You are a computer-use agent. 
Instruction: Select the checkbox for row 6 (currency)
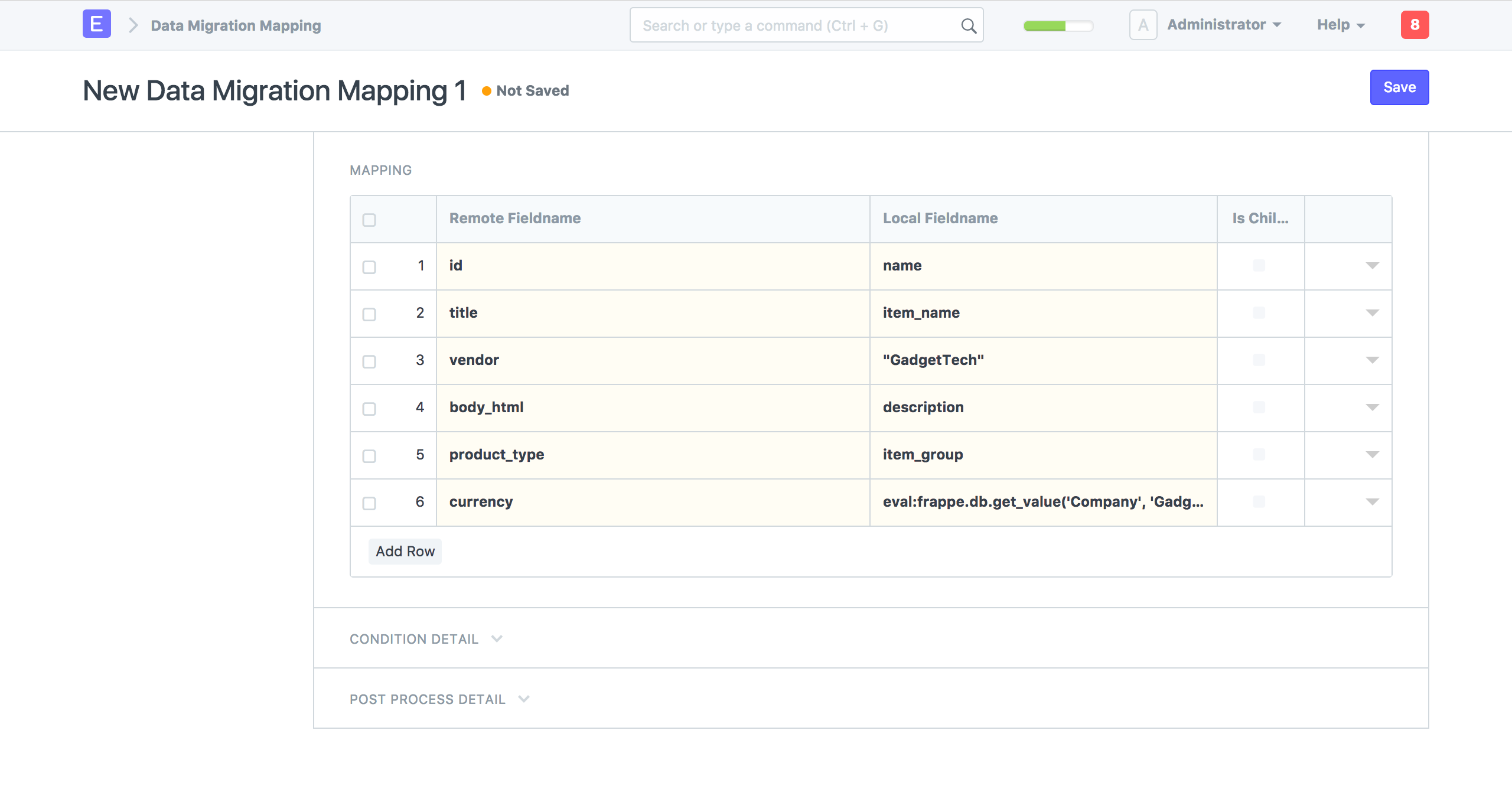click(369, 503)
